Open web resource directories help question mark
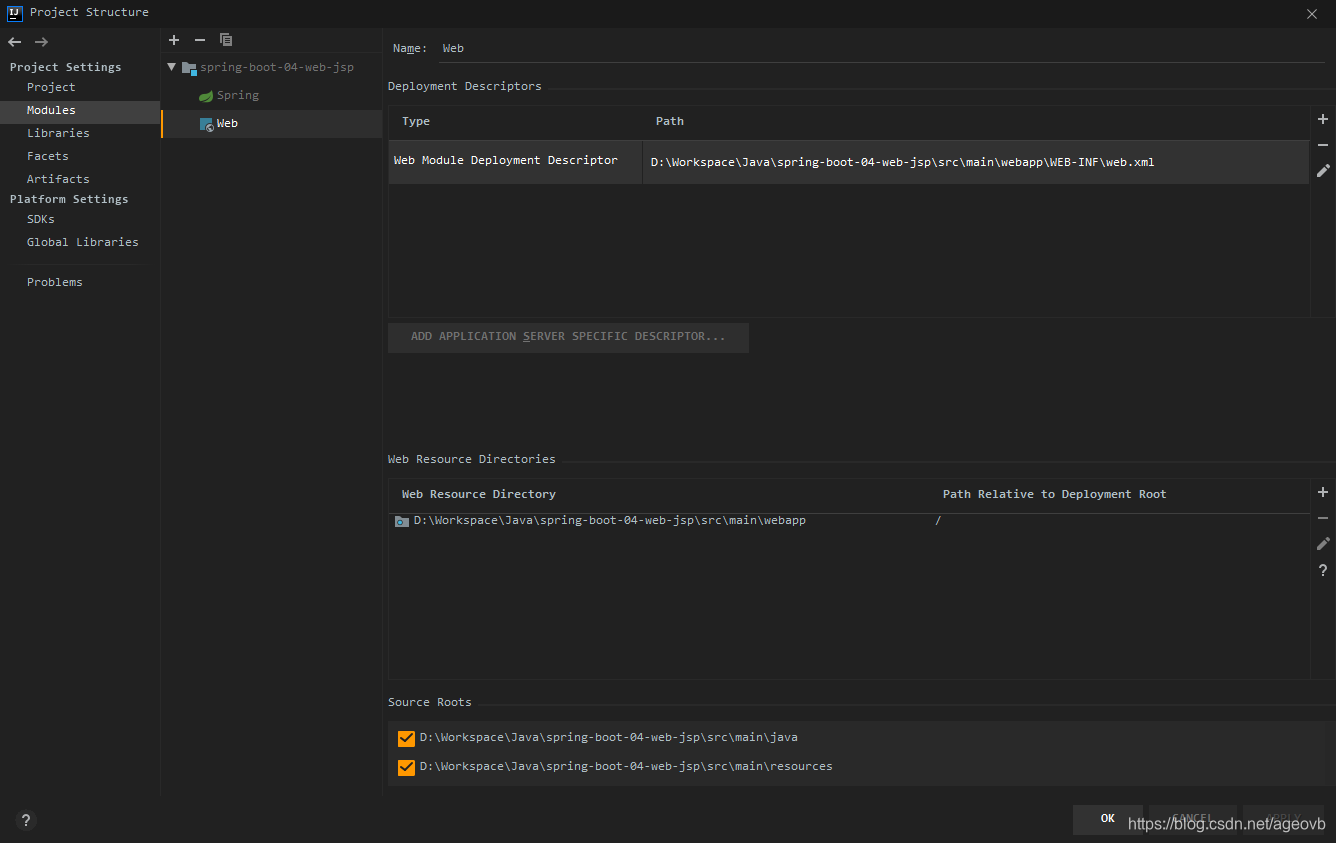Viewport: 1336px width, 843px height. point(1323,570)
